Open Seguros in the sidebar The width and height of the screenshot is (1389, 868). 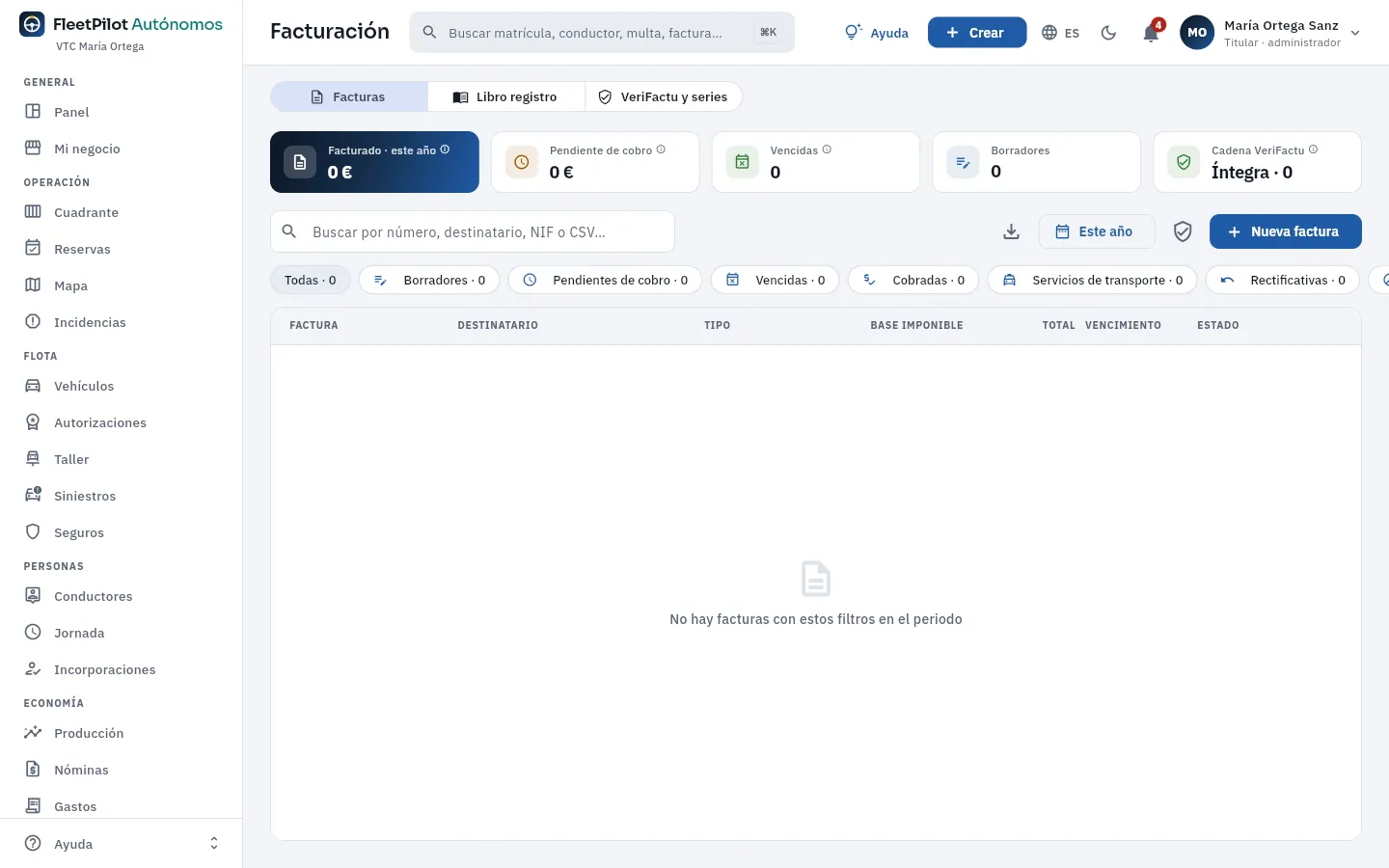click(121, 532)
